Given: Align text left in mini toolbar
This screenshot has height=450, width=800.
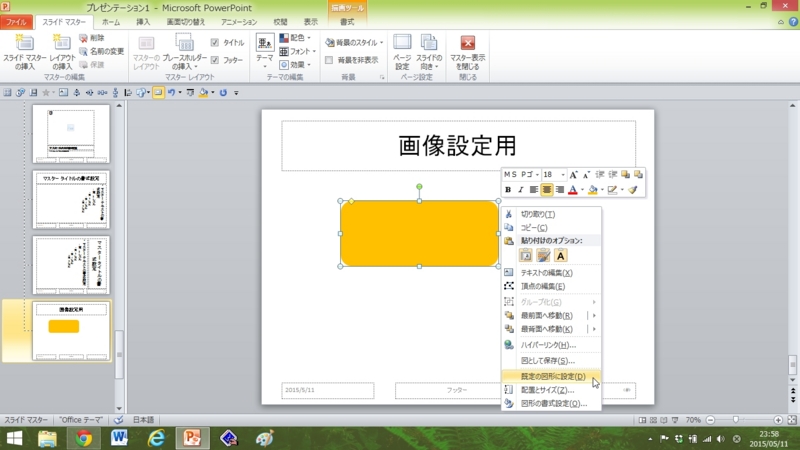Looking at the screenshot, I should [534, 190].
